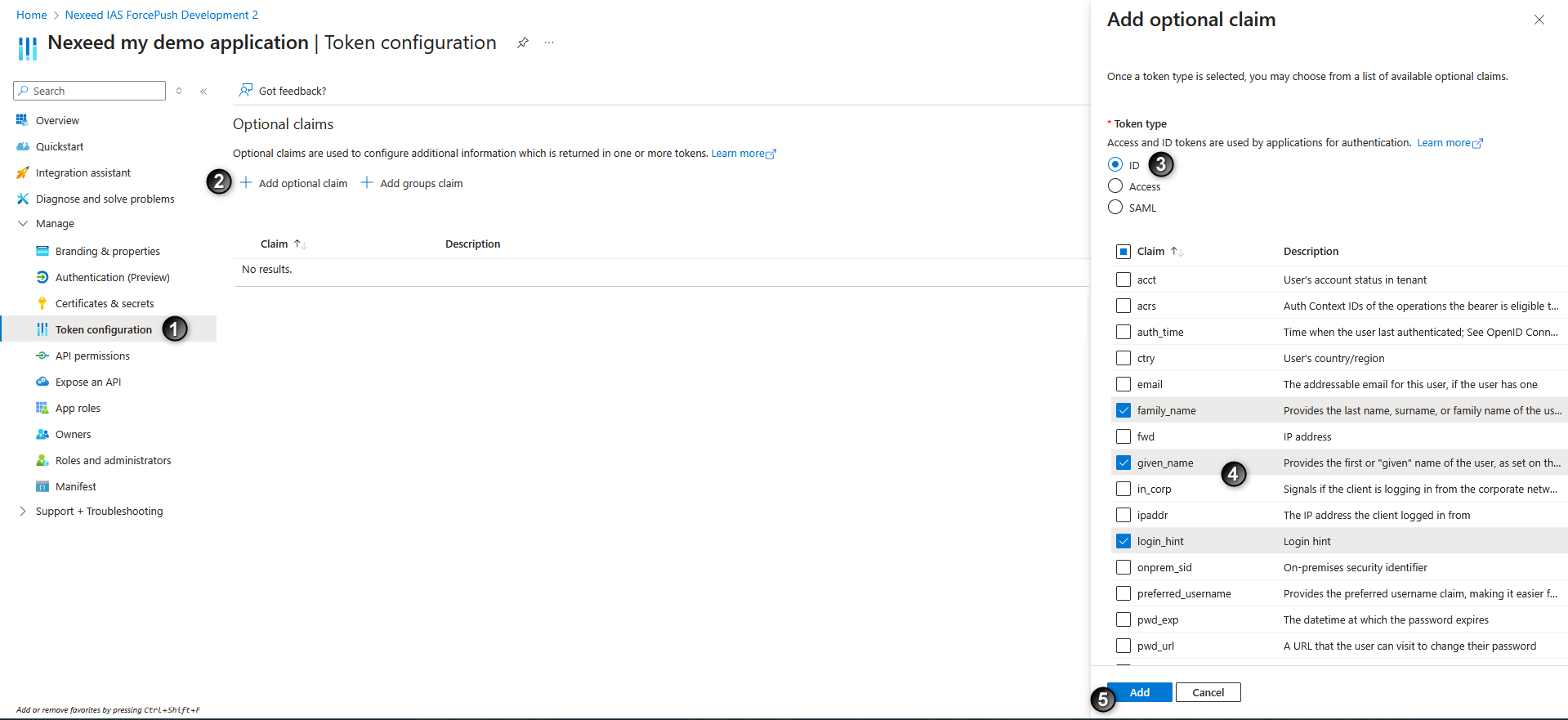Click into the sidebar Search field
The width and height of the screenshot is (1568, 720).
pyautogui.click(x=90, y=91)
